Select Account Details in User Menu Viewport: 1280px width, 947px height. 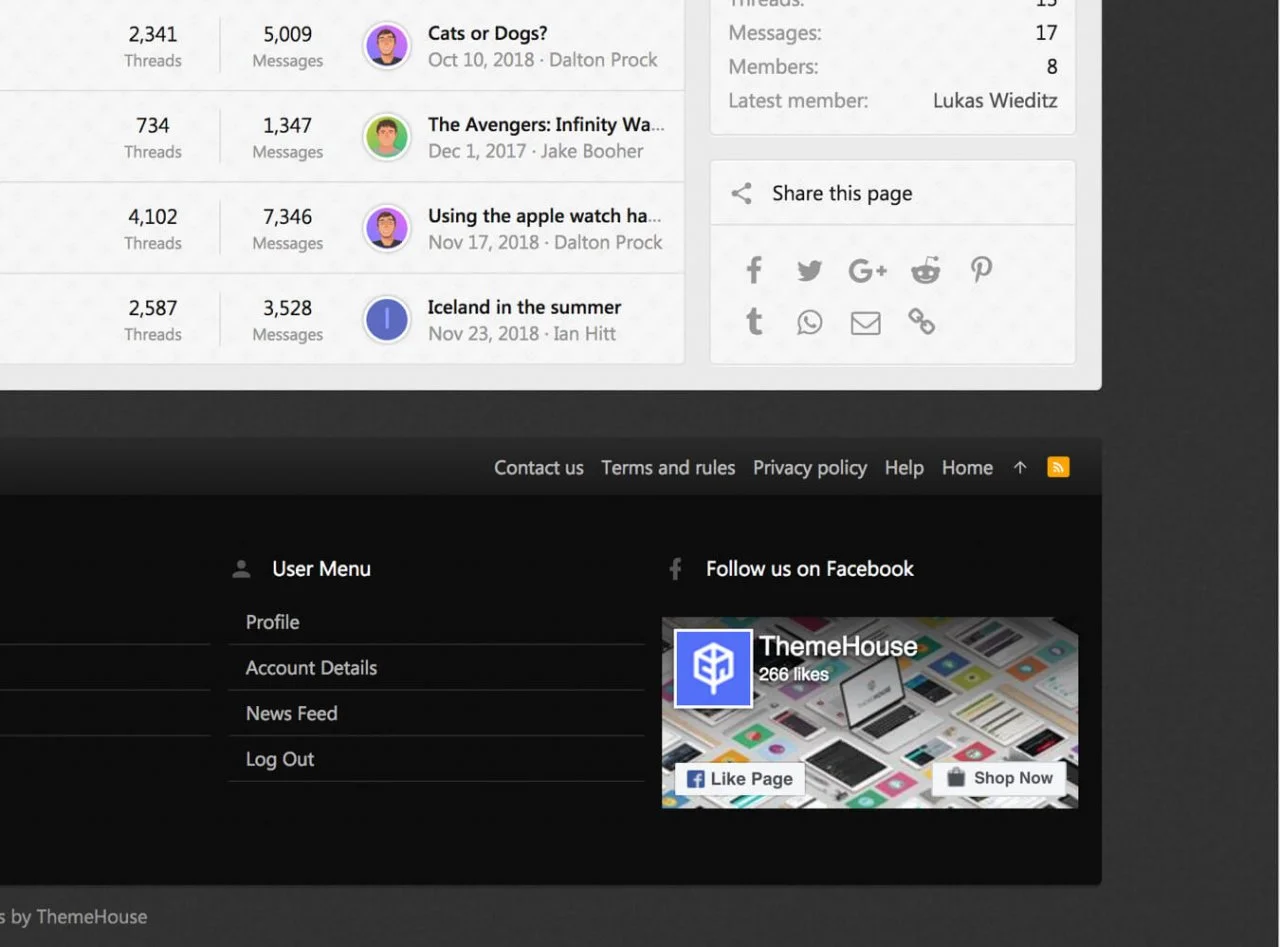(x=311, y=668)
